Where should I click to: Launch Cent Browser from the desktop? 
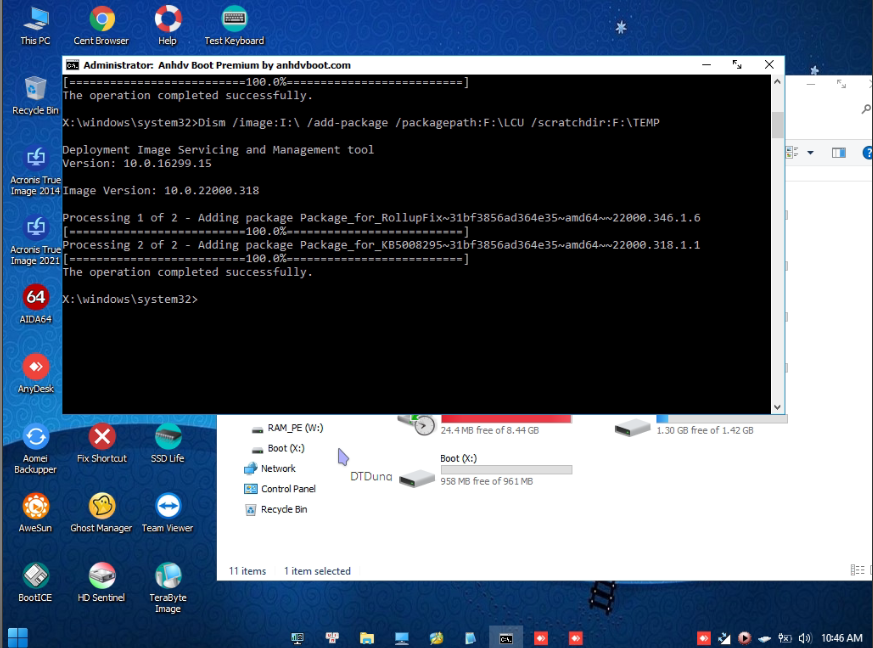pyautogui.click(x=101, y=25)
